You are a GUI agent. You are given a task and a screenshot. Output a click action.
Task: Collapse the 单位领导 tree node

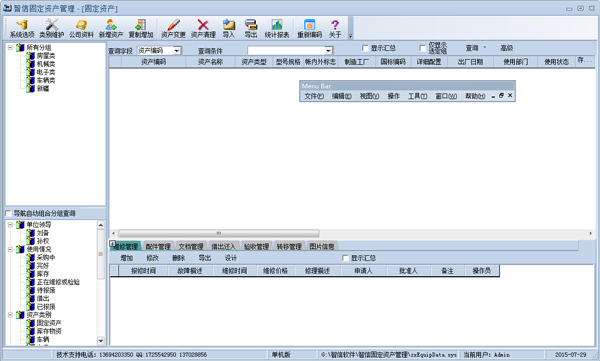point(10,225)
